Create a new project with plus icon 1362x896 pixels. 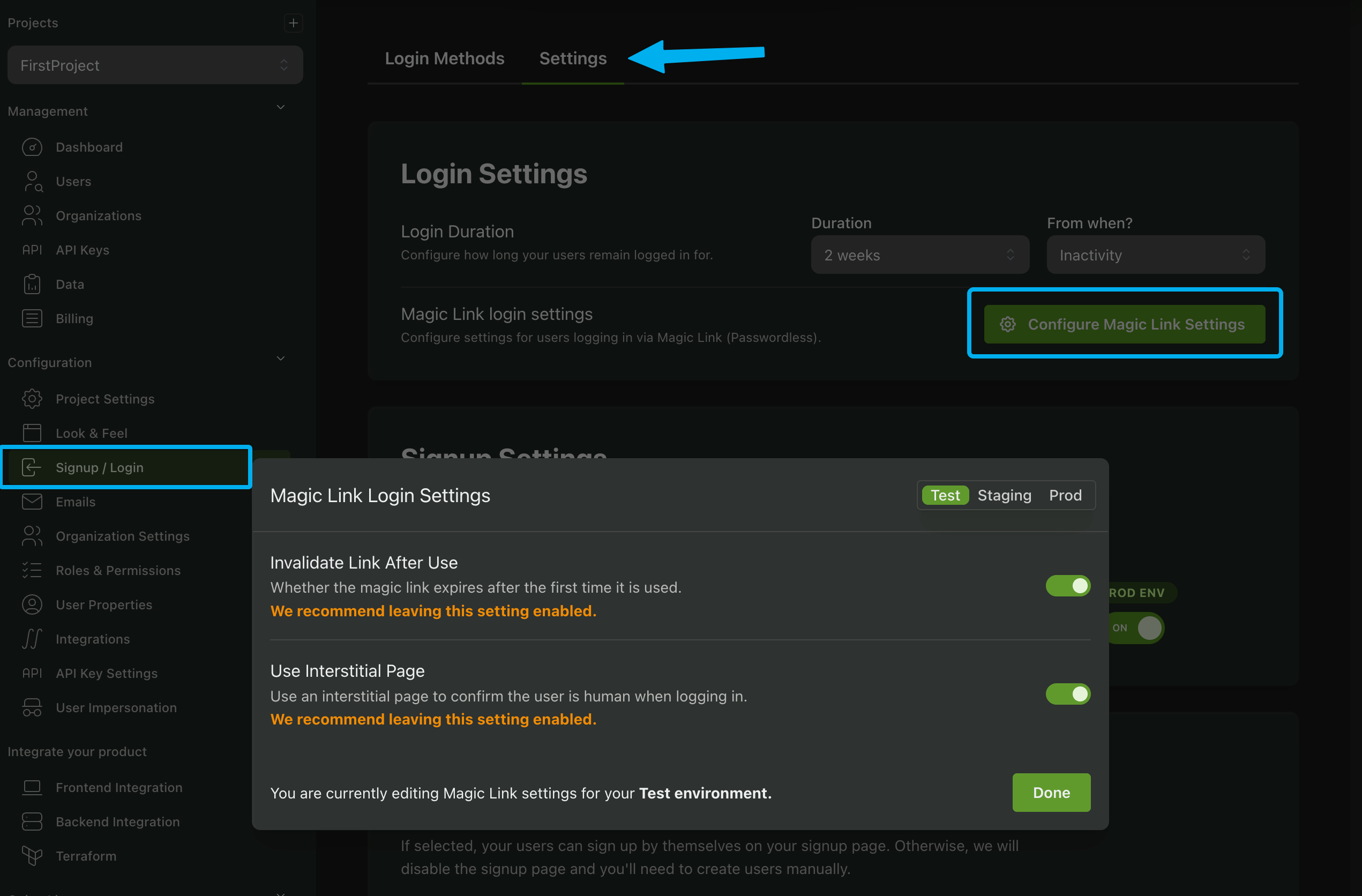293,23
